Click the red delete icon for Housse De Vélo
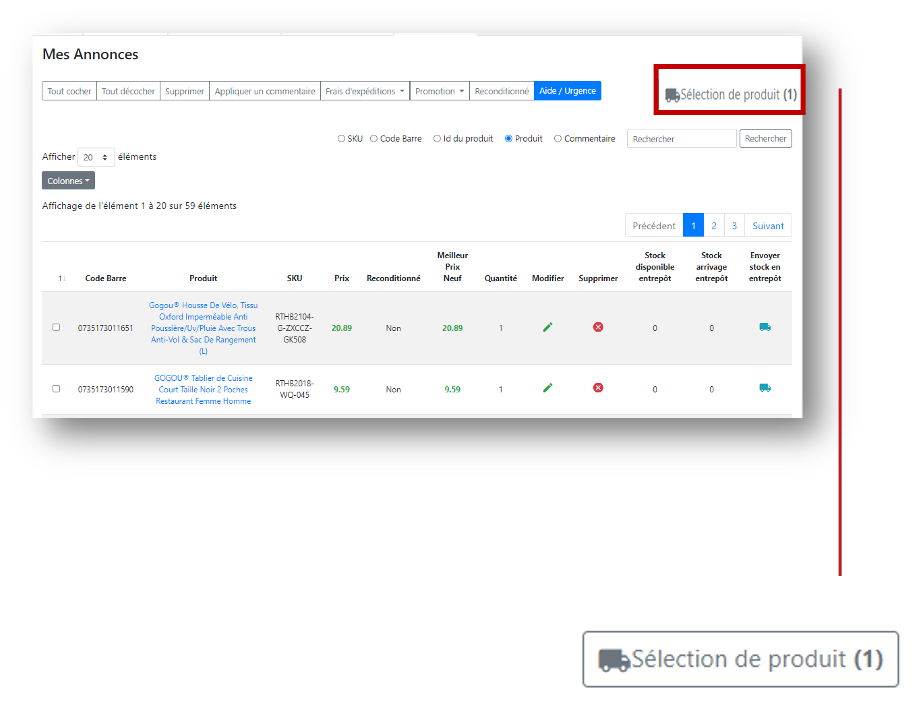920x722 pixels. pos(598,327)
